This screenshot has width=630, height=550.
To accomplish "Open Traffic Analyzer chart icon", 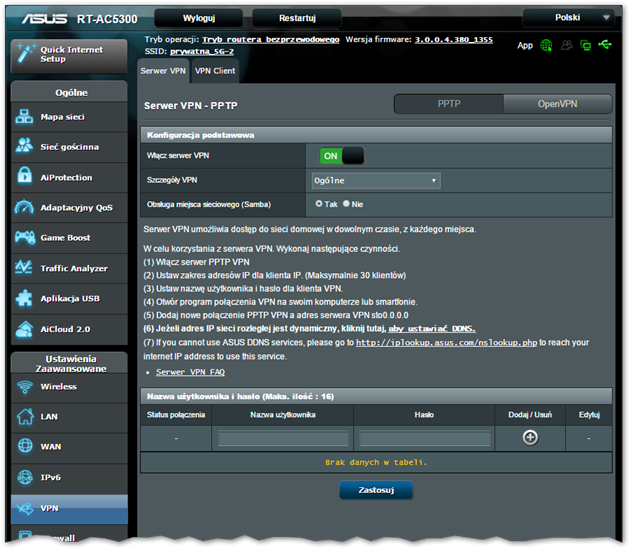I will pyautogui.click(x=24, y=267).
